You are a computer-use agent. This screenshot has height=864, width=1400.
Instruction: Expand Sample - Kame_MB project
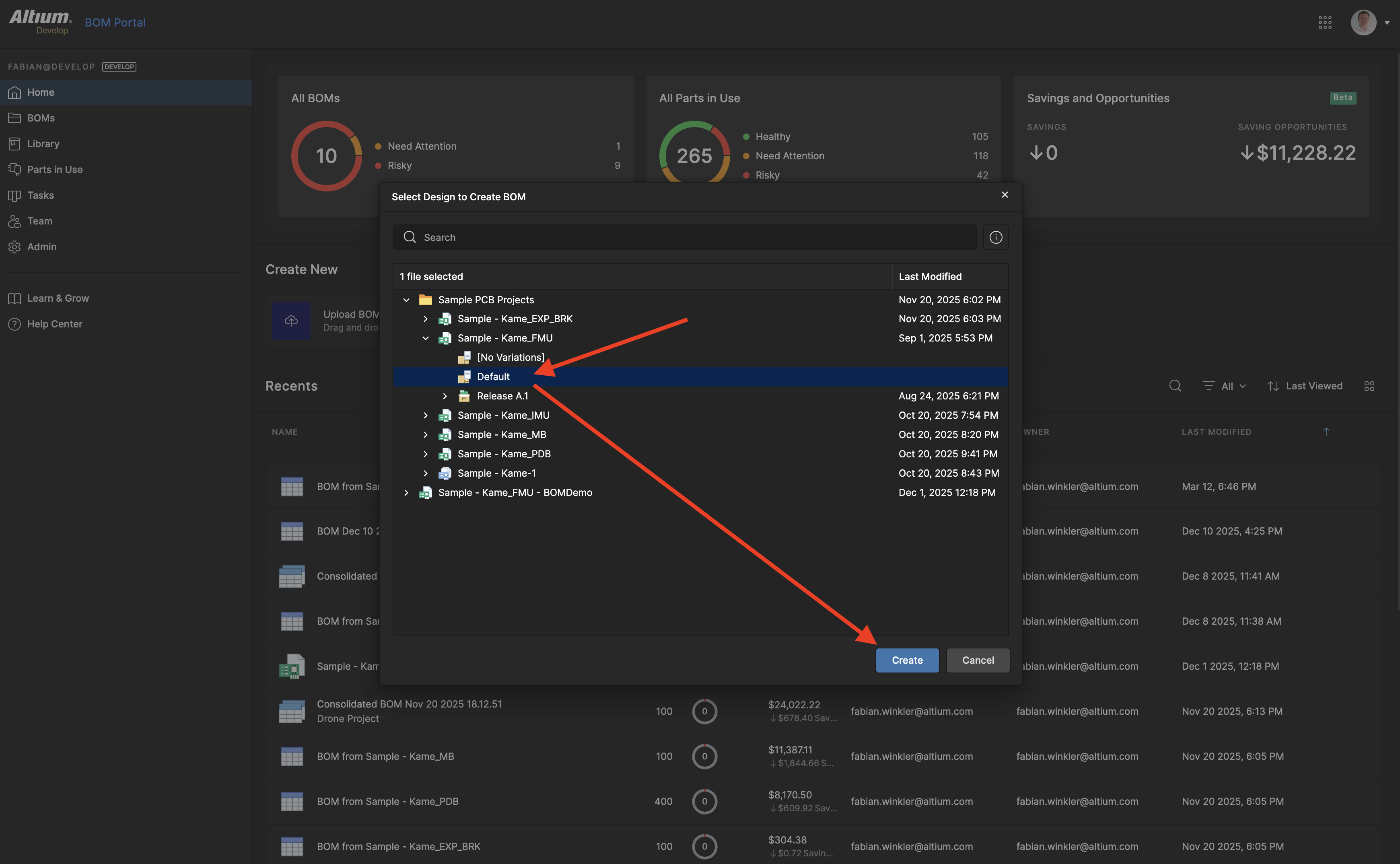pyautogui.click(x=426, y=435)
